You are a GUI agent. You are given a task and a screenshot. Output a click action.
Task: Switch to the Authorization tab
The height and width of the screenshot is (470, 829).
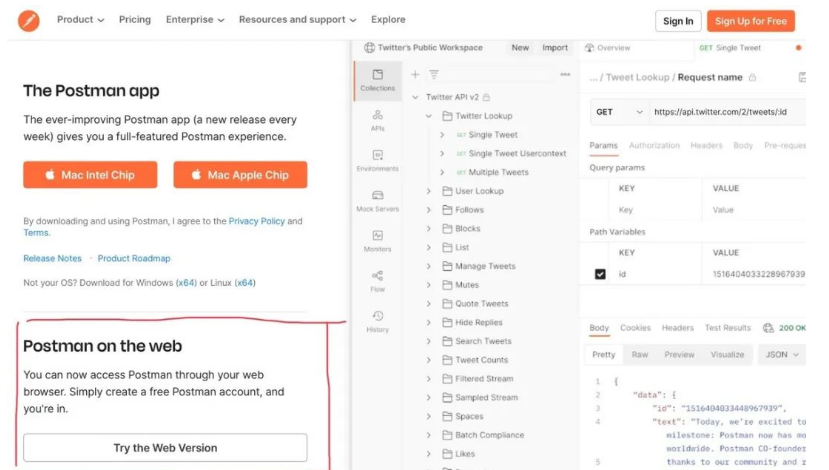[654, 145]
